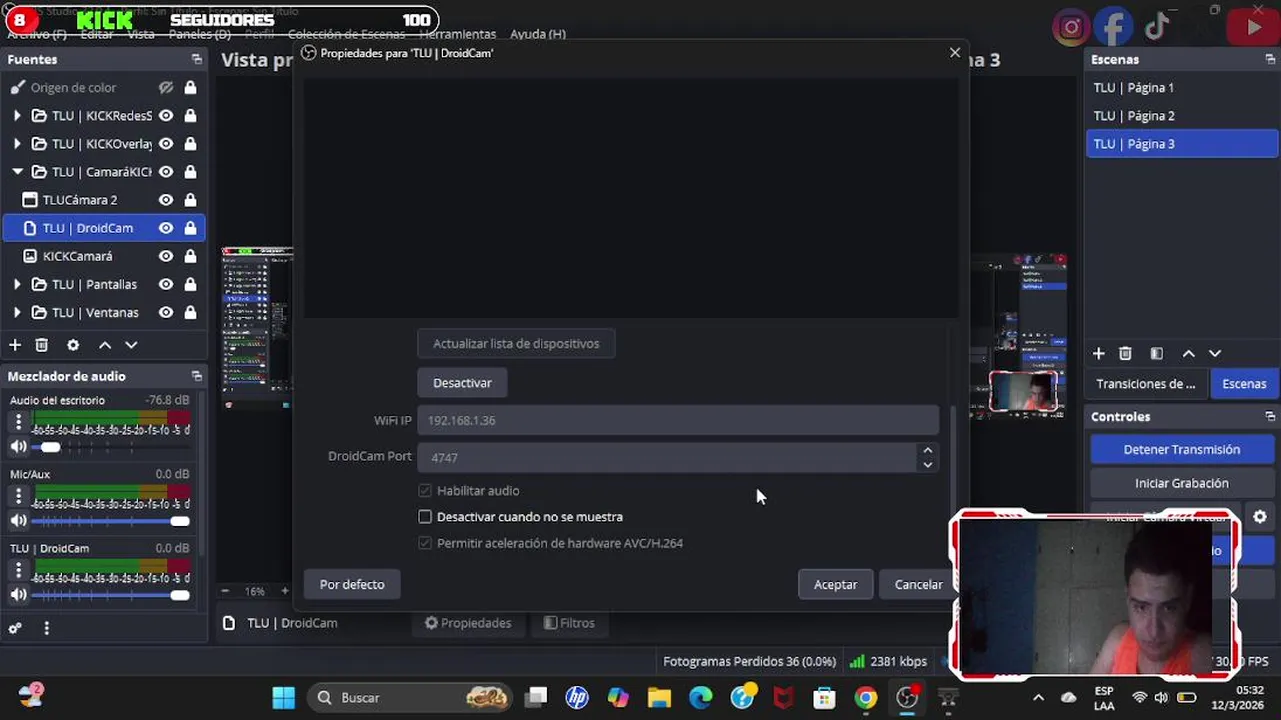Open scene filters icon in Escenas
The width and height of the screenshot is (1281, 720).
coord(1157,354)
